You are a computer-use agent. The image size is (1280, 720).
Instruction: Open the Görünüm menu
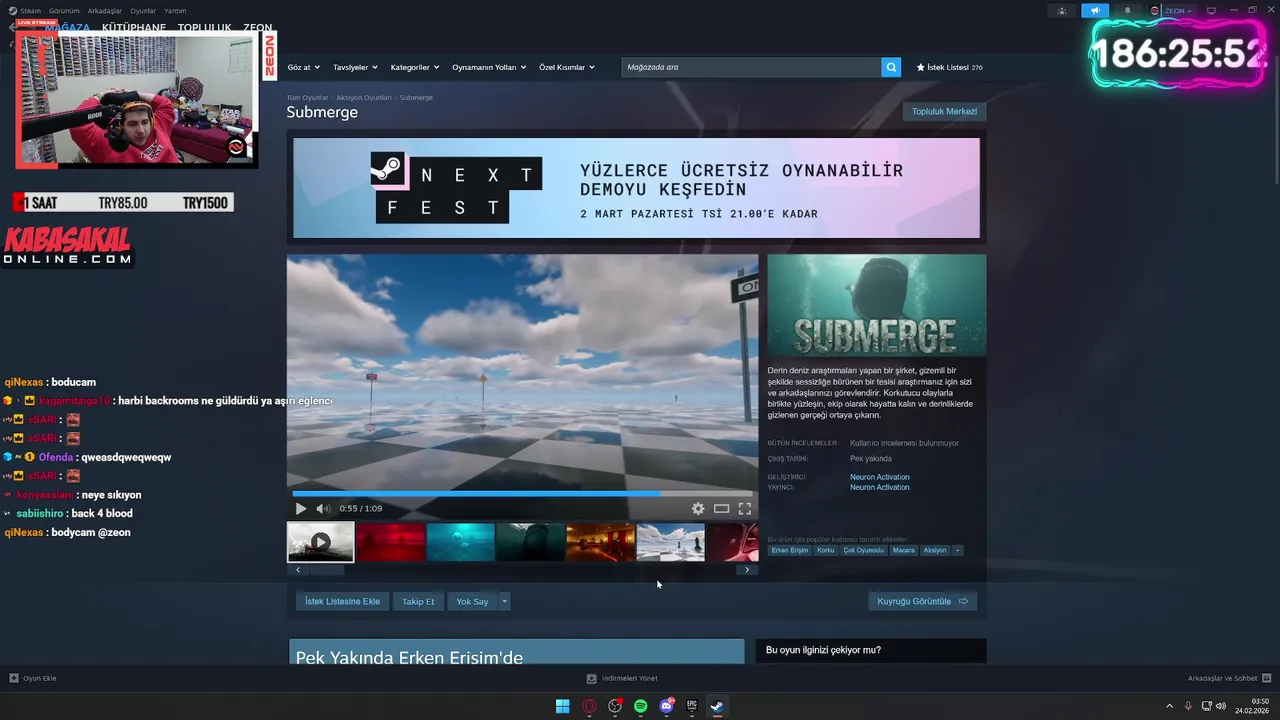pyautogui.click(x=64, y=11)
